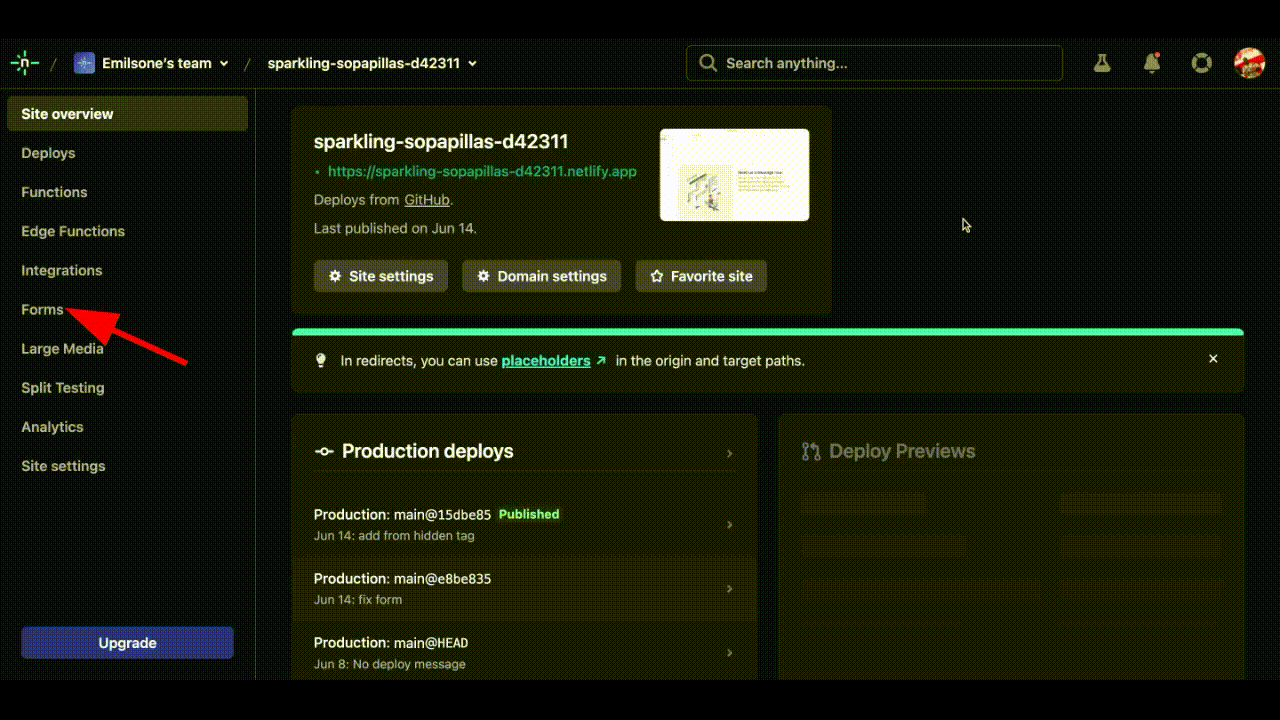Click the Site settings button

click(x=381, y=276)
